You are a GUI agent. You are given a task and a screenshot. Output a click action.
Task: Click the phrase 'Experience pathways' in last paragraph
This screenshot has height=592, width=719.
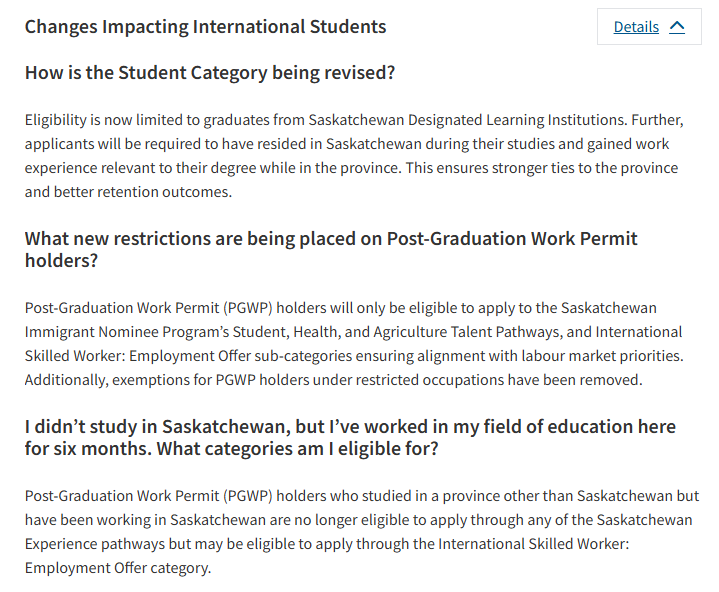tap(94, 544)
